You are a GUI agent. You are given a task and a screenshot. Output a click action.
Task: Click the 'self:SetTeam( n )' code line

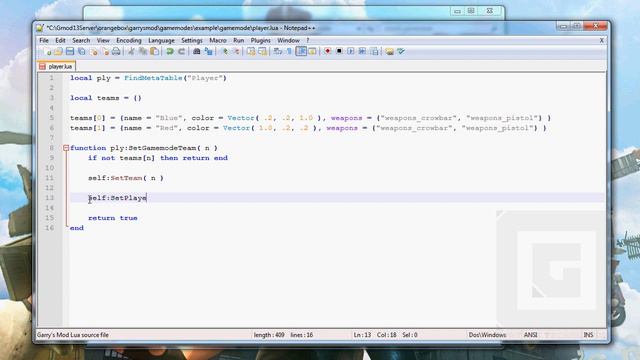(126, 178)
